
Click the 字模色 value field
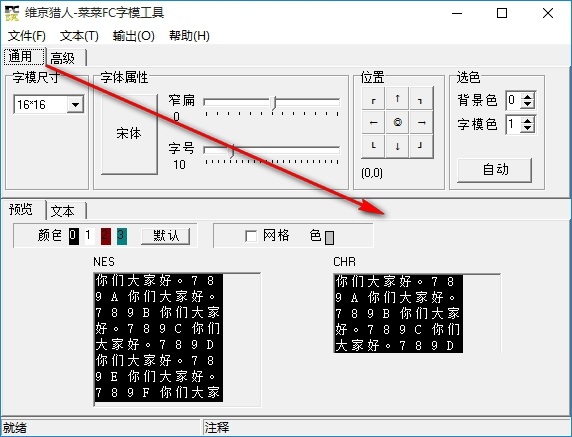click(514, 124)
